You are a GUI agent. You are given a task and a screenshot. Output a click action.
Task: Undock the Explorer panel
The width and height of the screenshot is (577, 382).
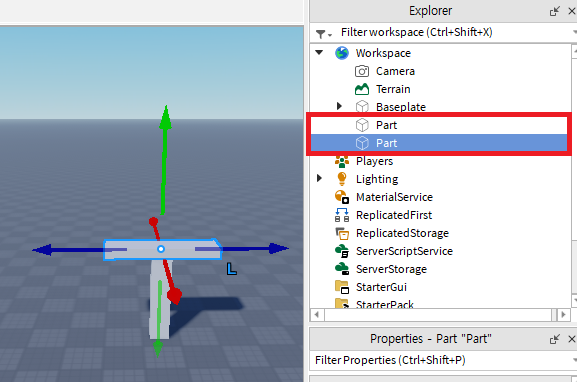(x=554, y=11)
